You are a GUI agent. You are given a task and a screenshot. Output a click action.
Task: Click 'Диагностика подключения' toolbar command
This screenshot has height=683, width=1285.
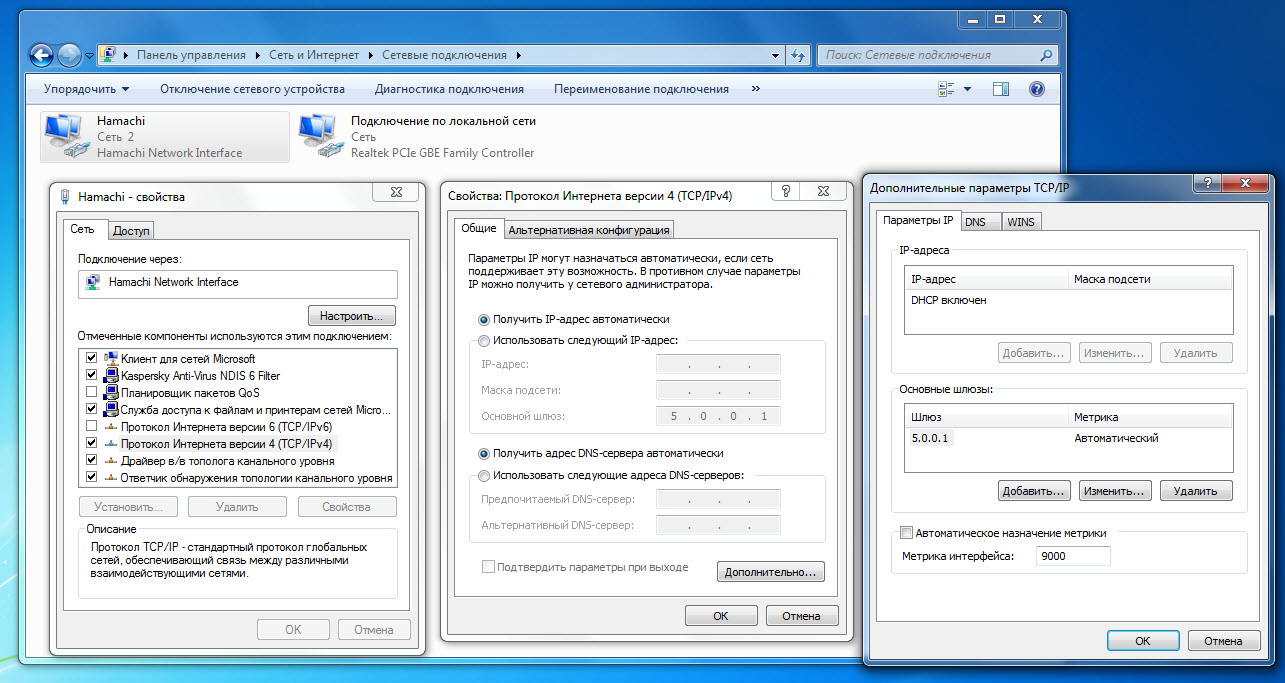(x=449, y=89)
